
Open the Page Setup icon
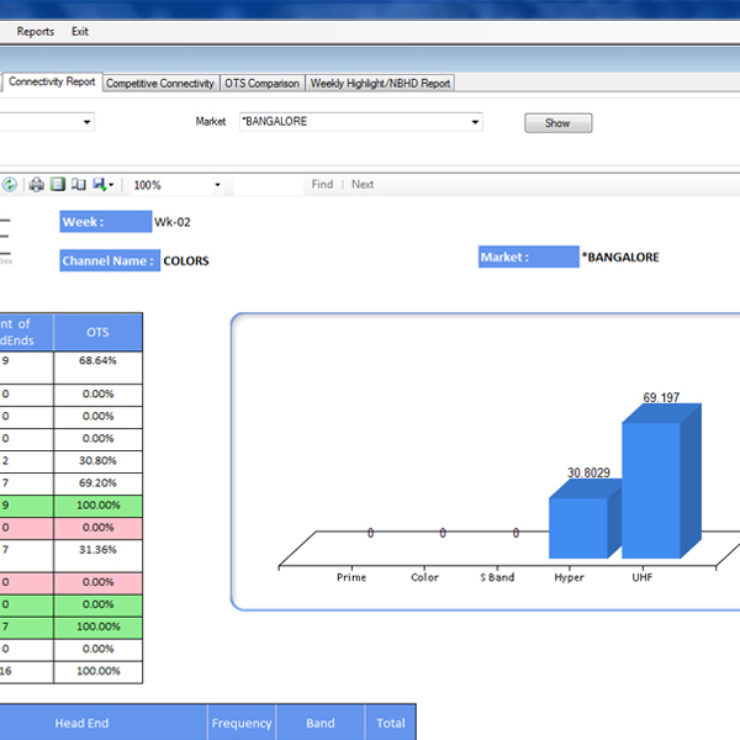tap(78, 185)
